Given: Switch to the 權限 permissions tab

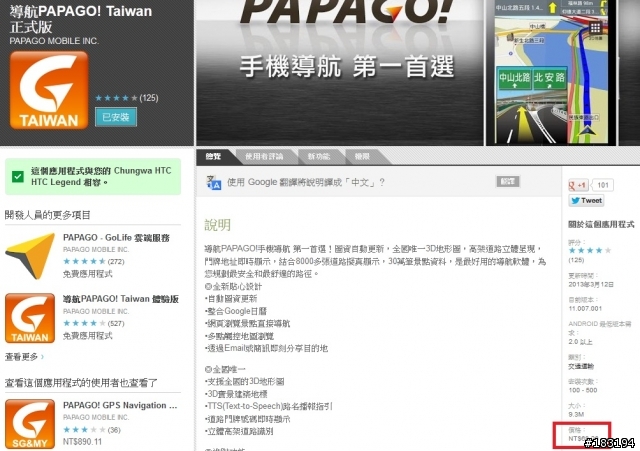Looking at the screenshot, I should (362, 156).
